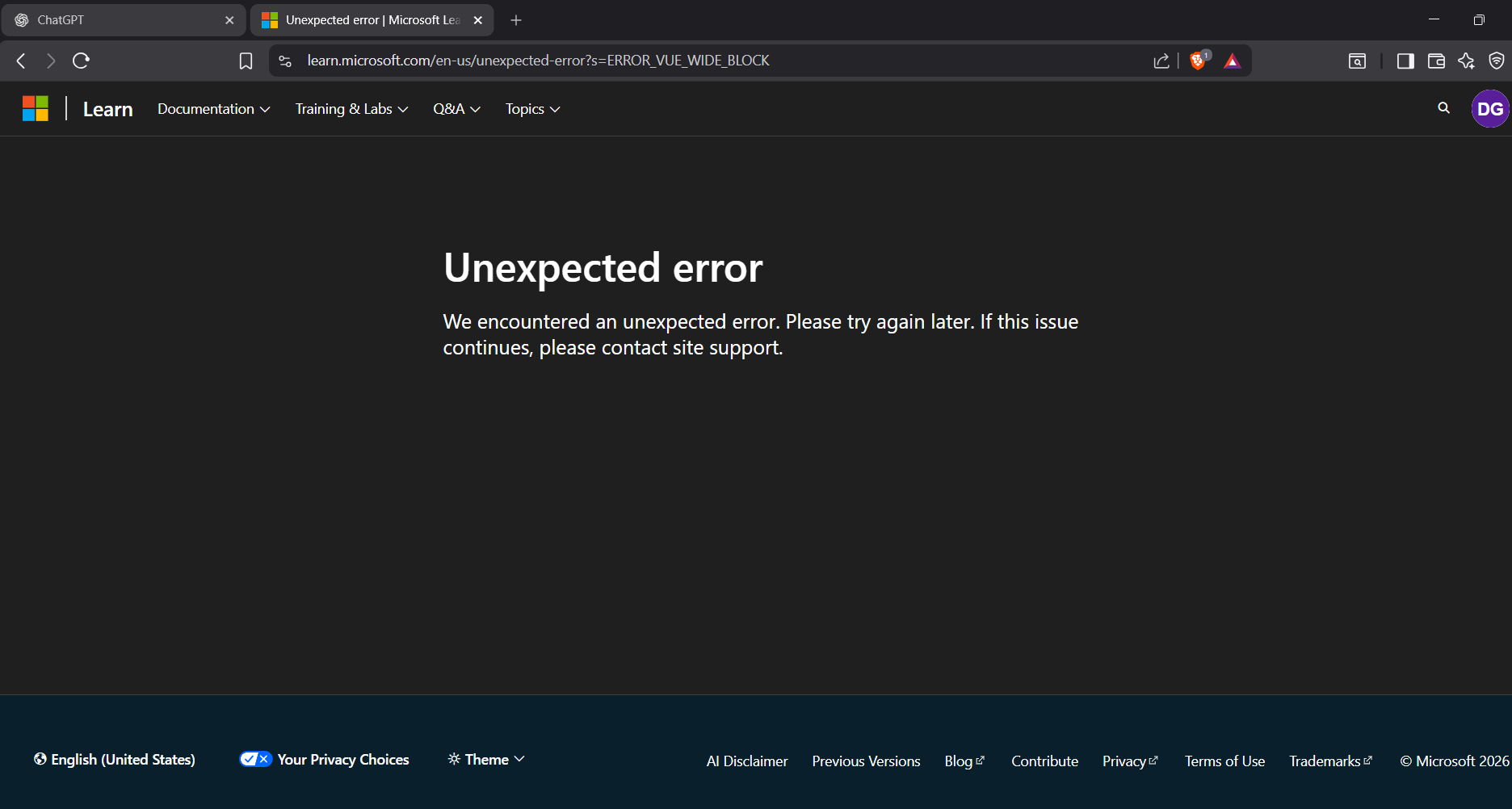
Task: Click the DG account avatar
Action: pos(1490,108)
